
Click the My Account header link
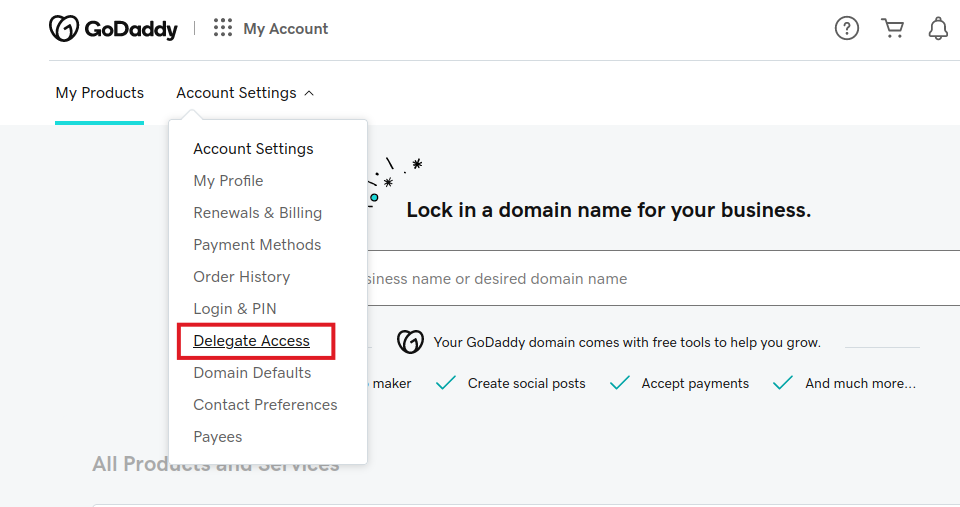pos(286,29)
